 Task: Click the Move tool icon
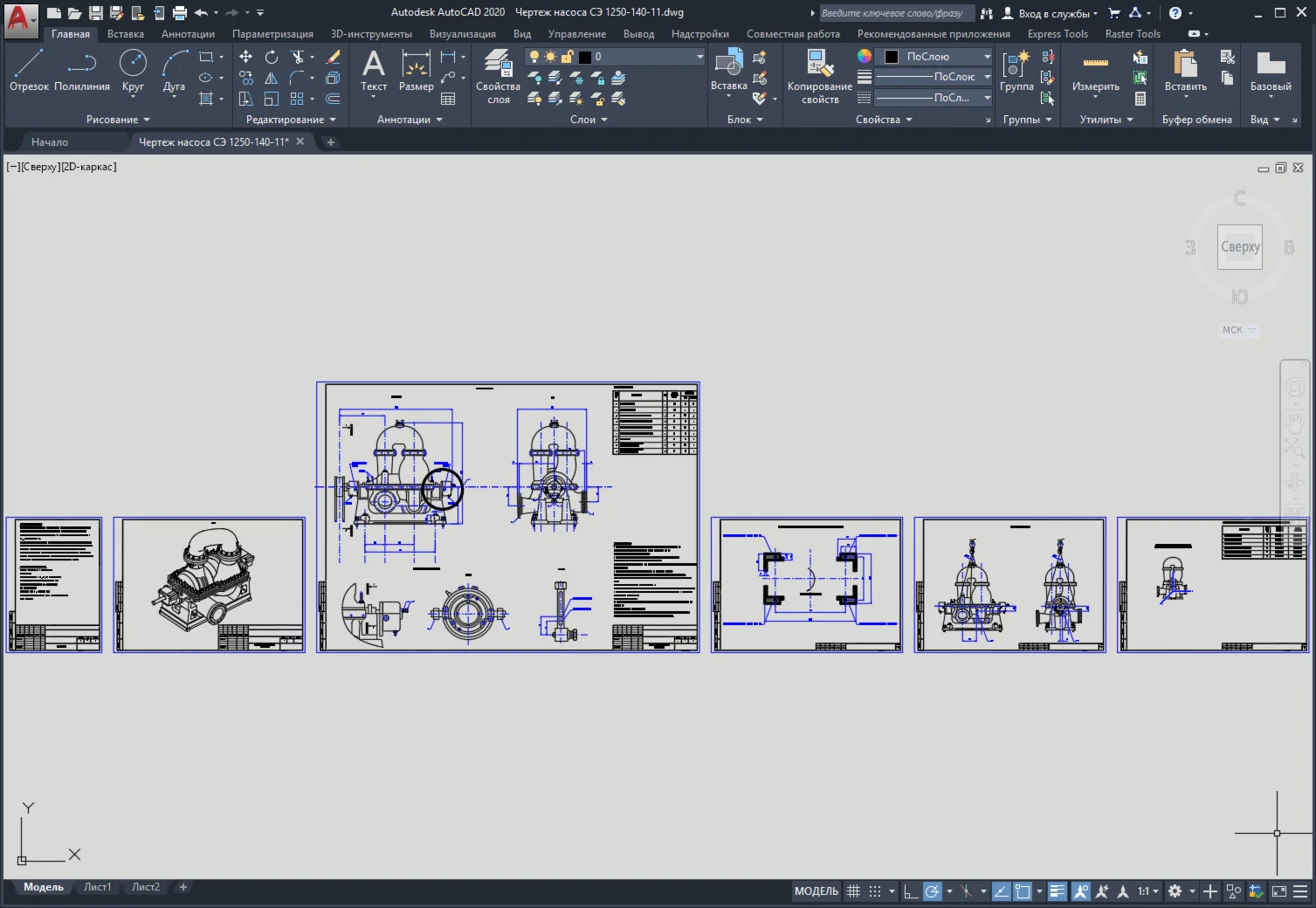tap(246, 57)
